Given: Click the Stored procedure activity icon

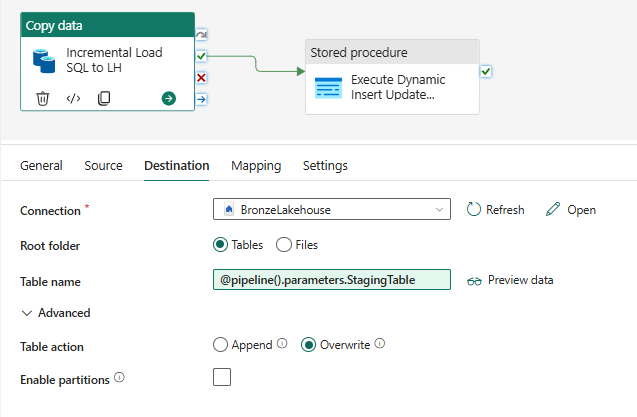Looking at the screenshot, I should [x=328, y=88].
